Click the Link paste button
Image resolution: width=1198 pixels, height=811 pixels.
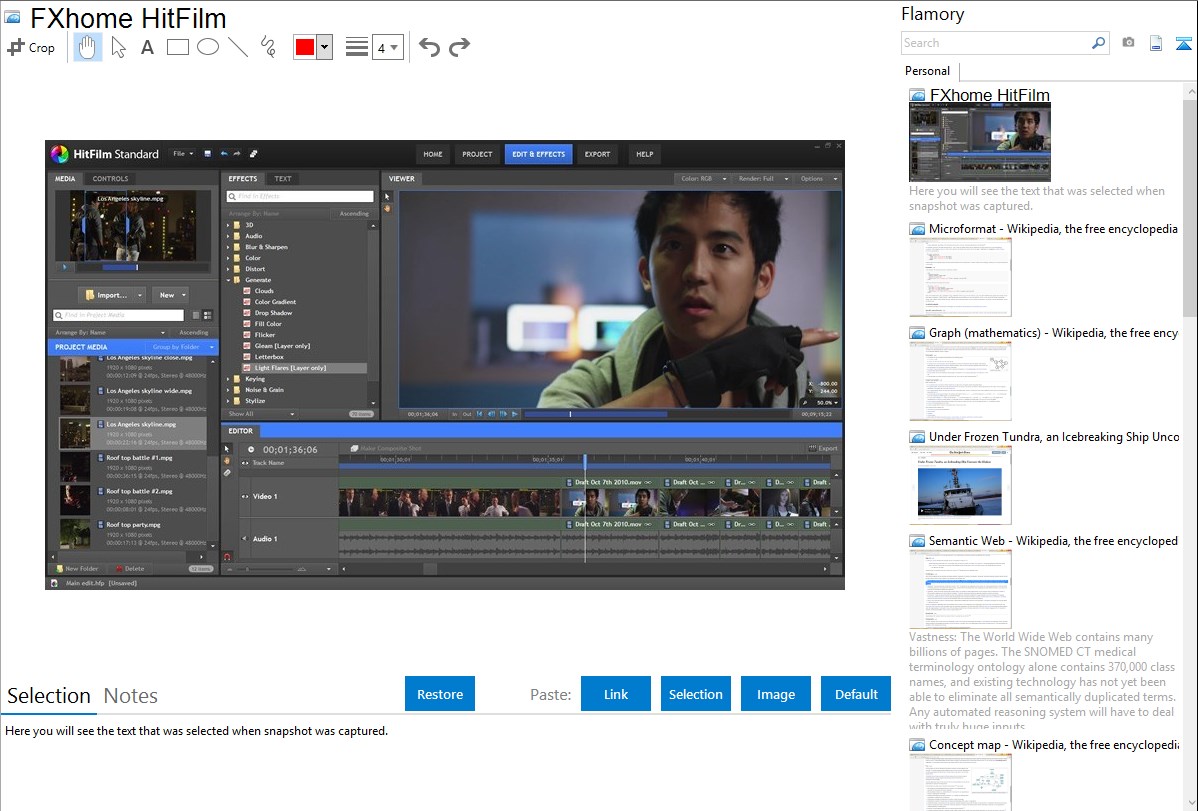[616, 694]
